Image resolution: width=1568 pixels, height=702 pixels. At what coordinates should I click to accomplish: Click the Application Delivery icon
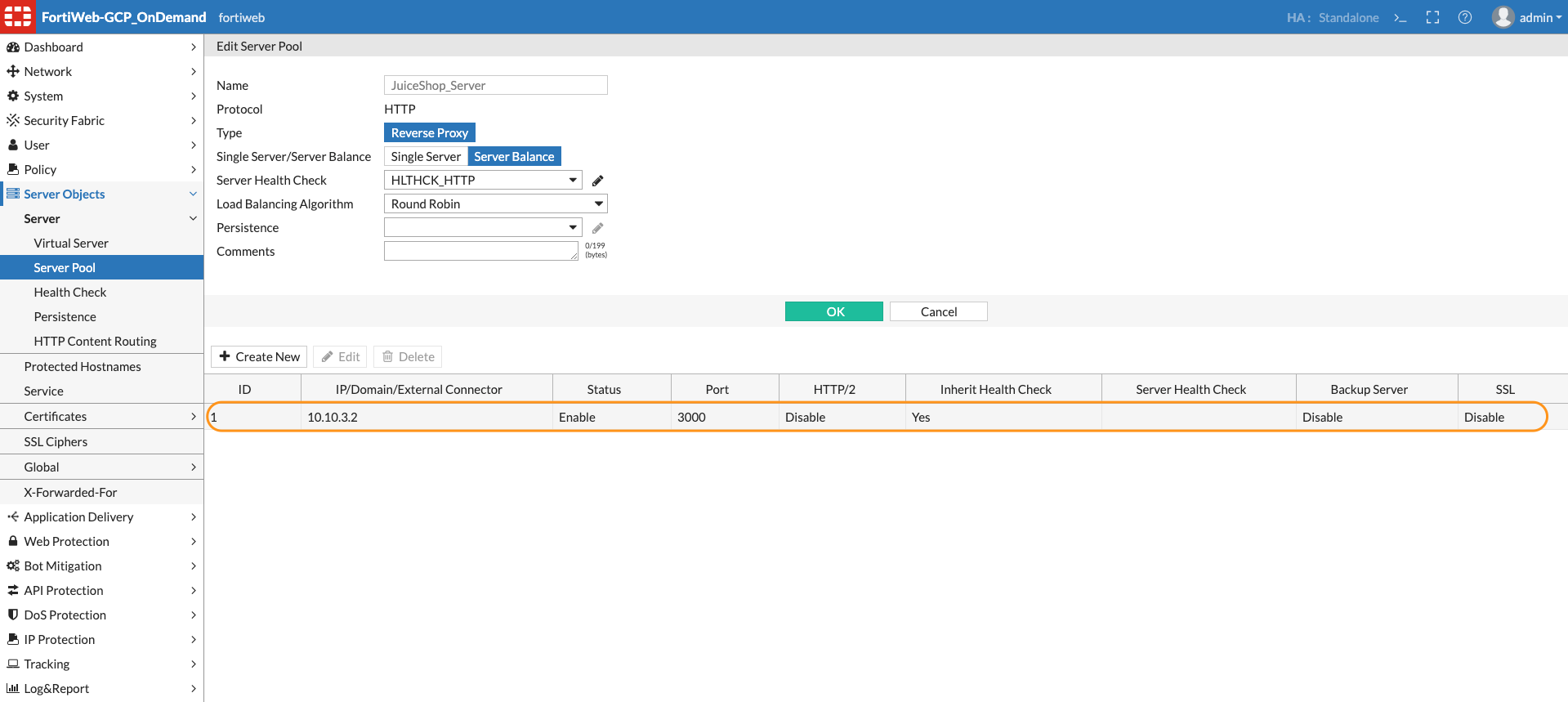(x=13, y=517)
